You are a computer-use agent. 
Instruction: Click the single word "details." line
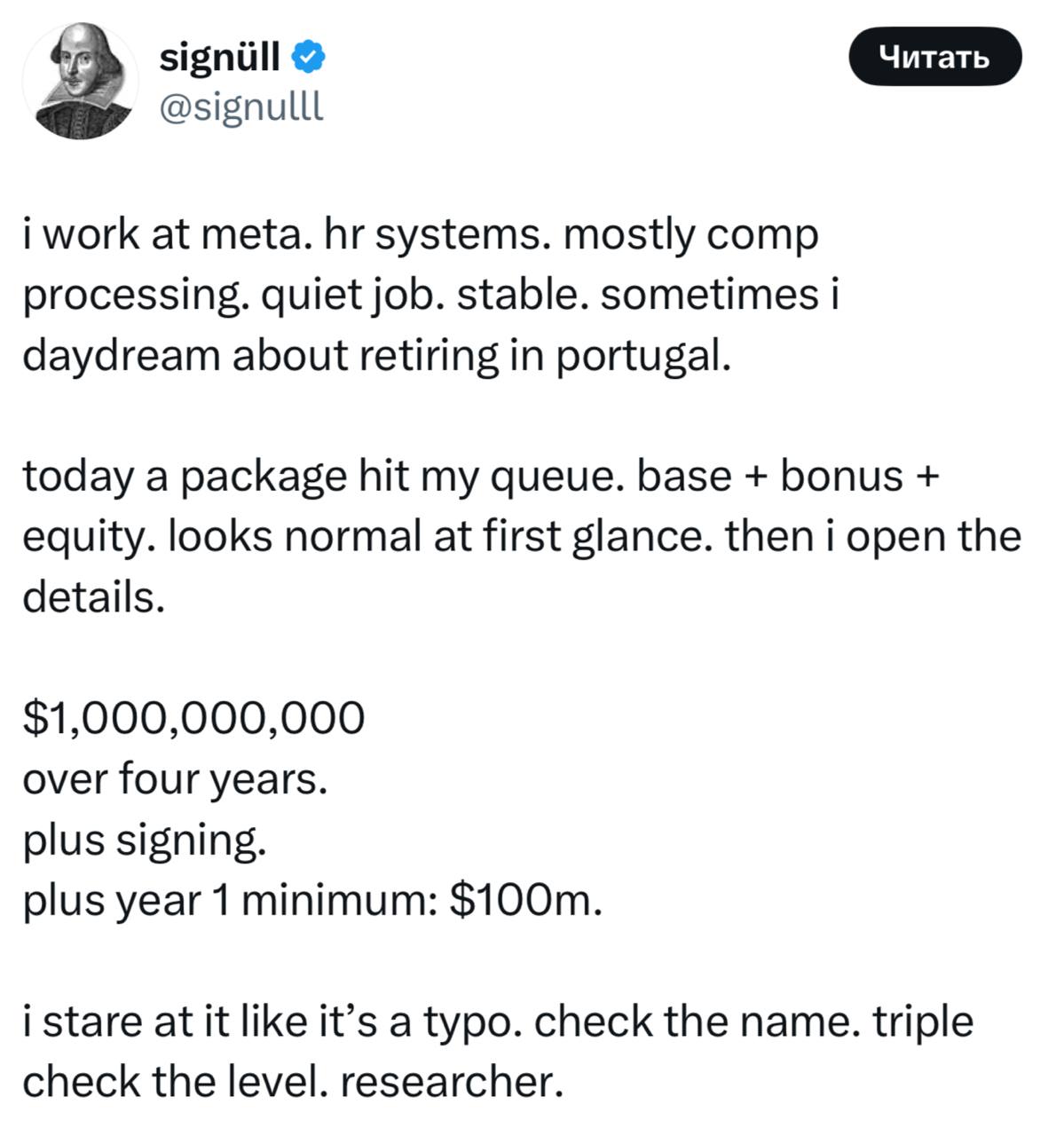(94, 596)
